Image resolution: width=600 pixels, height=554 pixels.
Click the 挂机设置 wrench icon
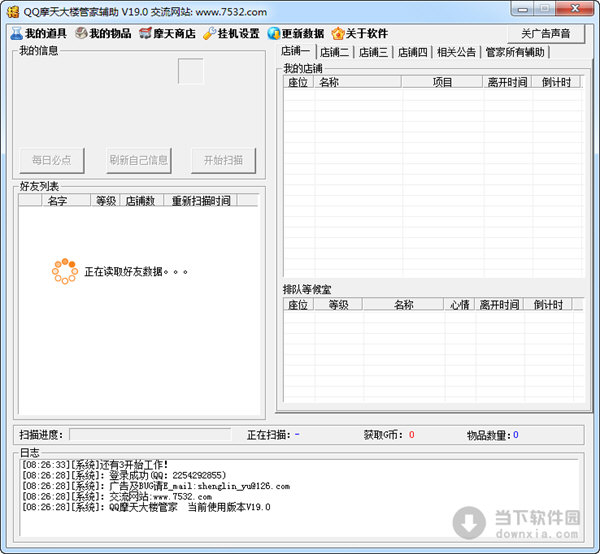tap(209, 34)
